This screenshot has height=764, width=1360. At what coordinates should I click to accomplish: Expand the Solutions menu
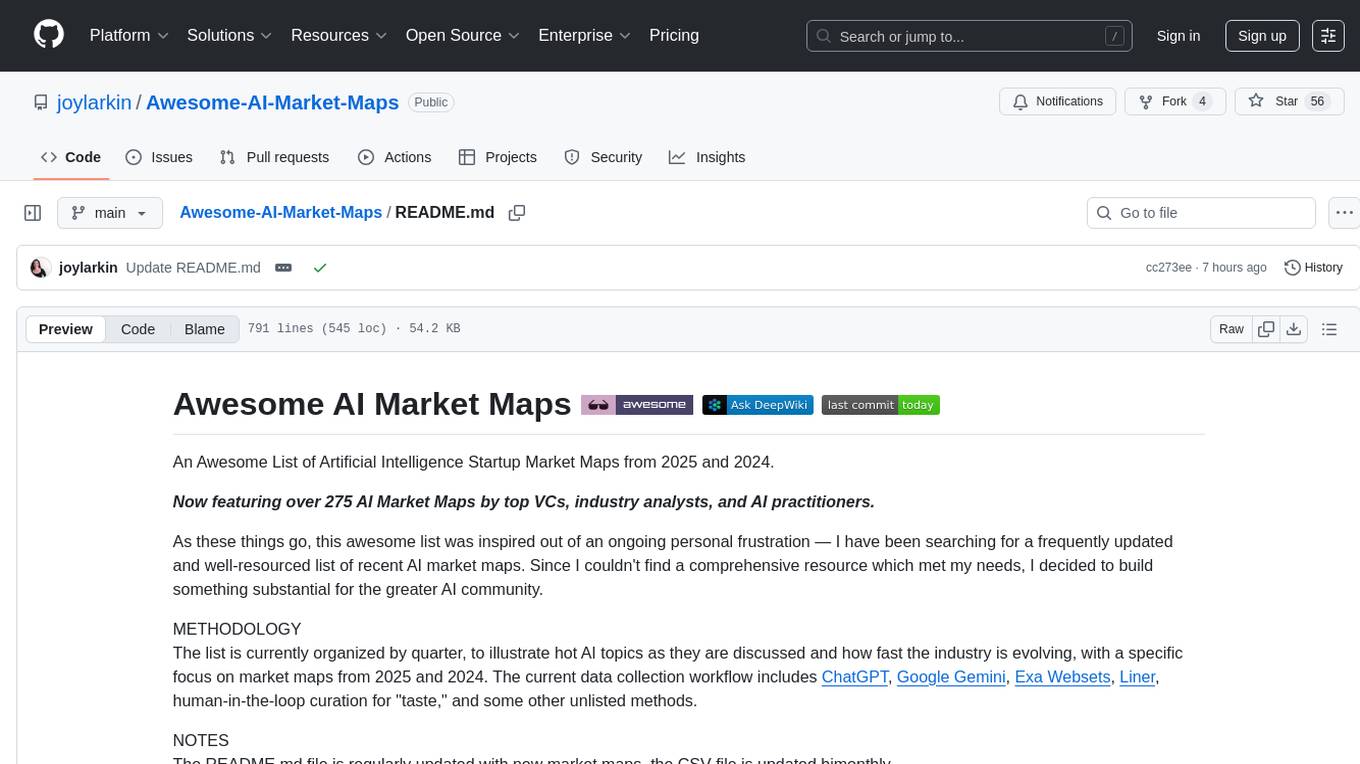[230, 35]
